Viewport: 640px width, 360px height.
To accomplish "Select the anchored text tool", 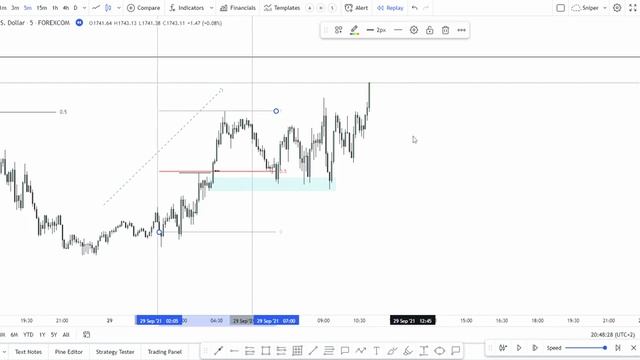I will coord(424,350).
